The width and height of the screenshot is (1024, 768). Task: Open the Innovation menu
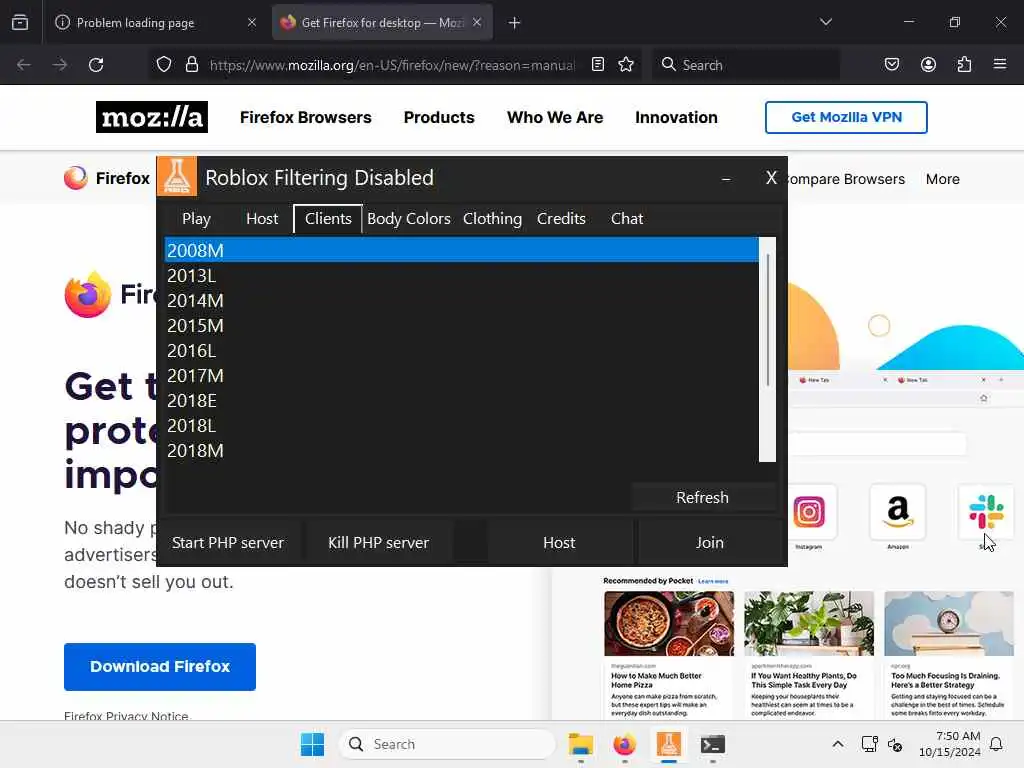(676, 118)
